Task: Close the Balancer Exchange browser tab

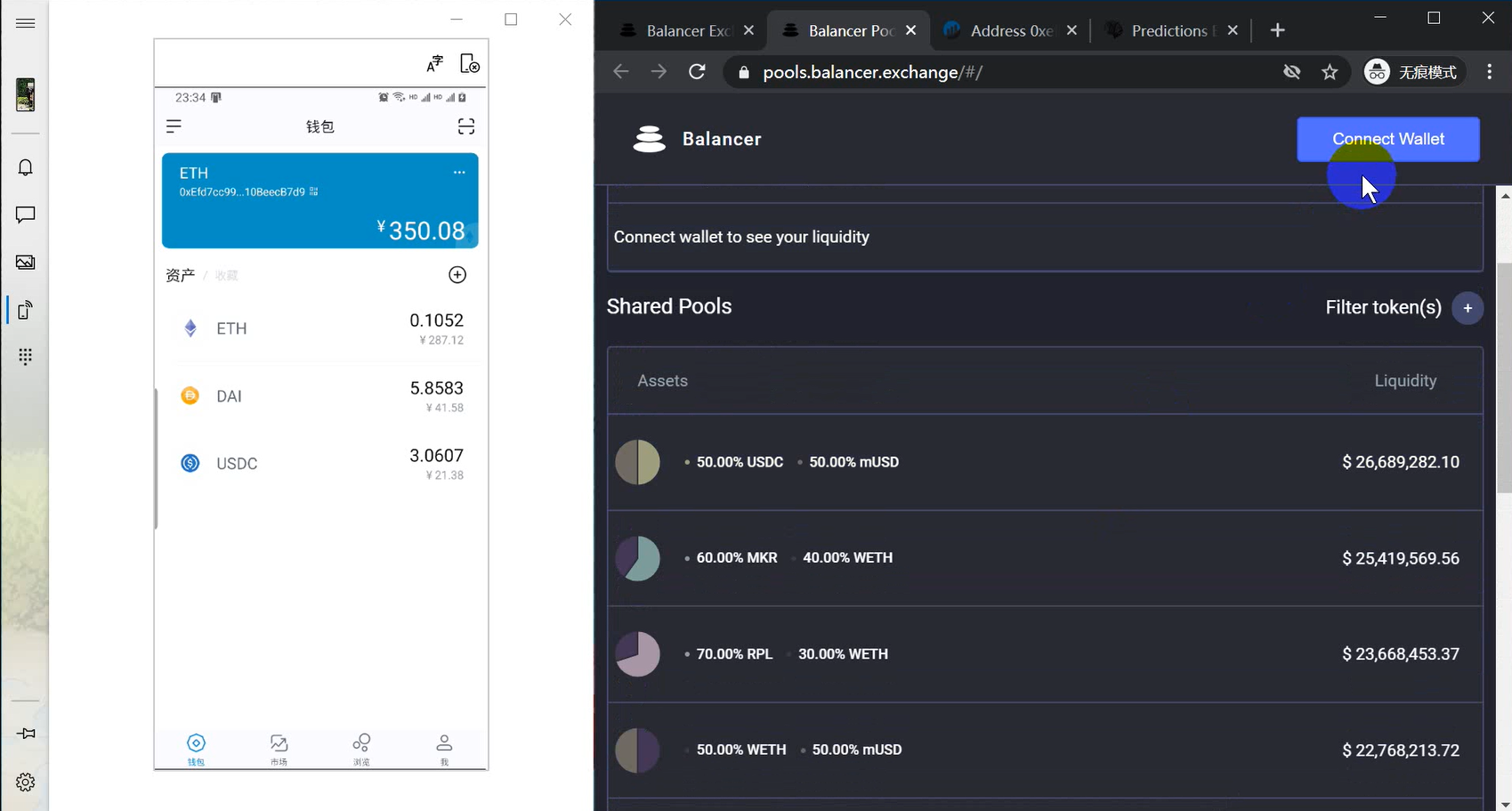Action: point(749,30)
